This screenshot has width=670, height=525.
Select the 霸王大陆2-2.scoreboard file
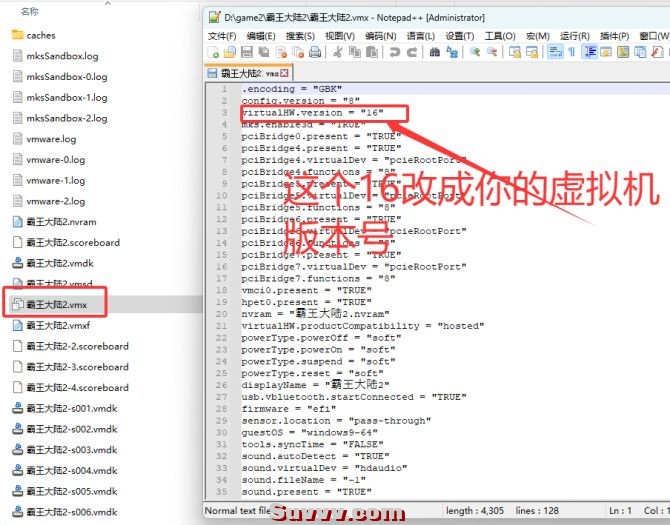click(x=71, y=346)
